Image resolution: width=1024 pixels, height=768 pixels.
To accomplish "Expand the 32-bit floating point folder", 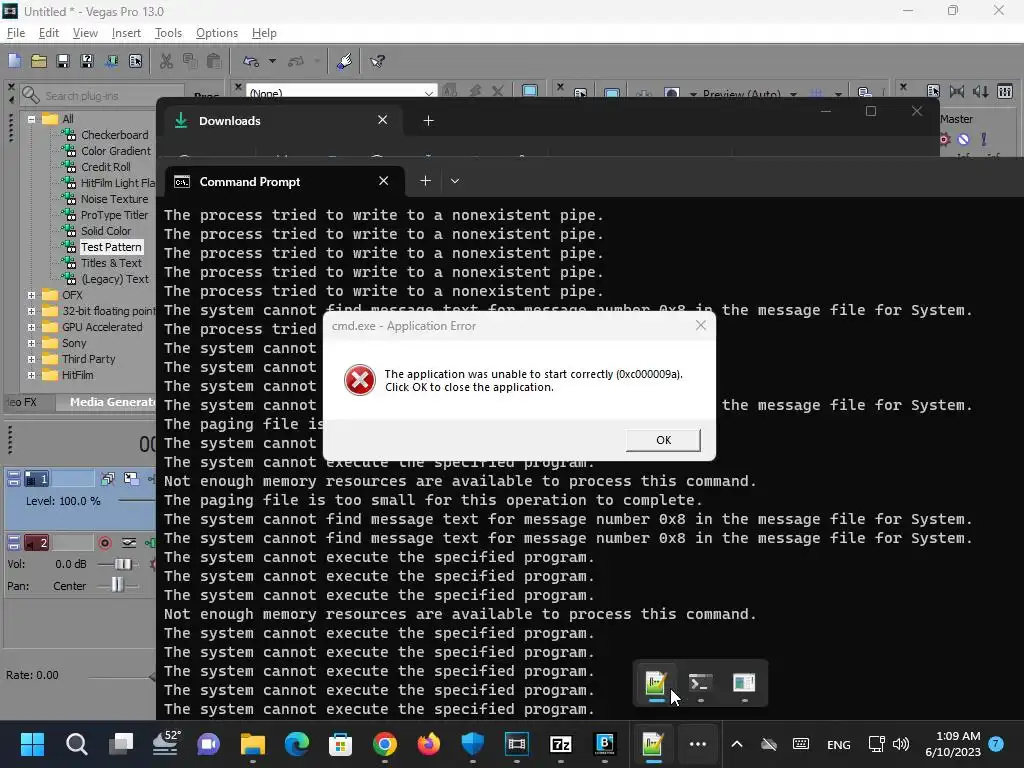I will click(x=31, y=311).
